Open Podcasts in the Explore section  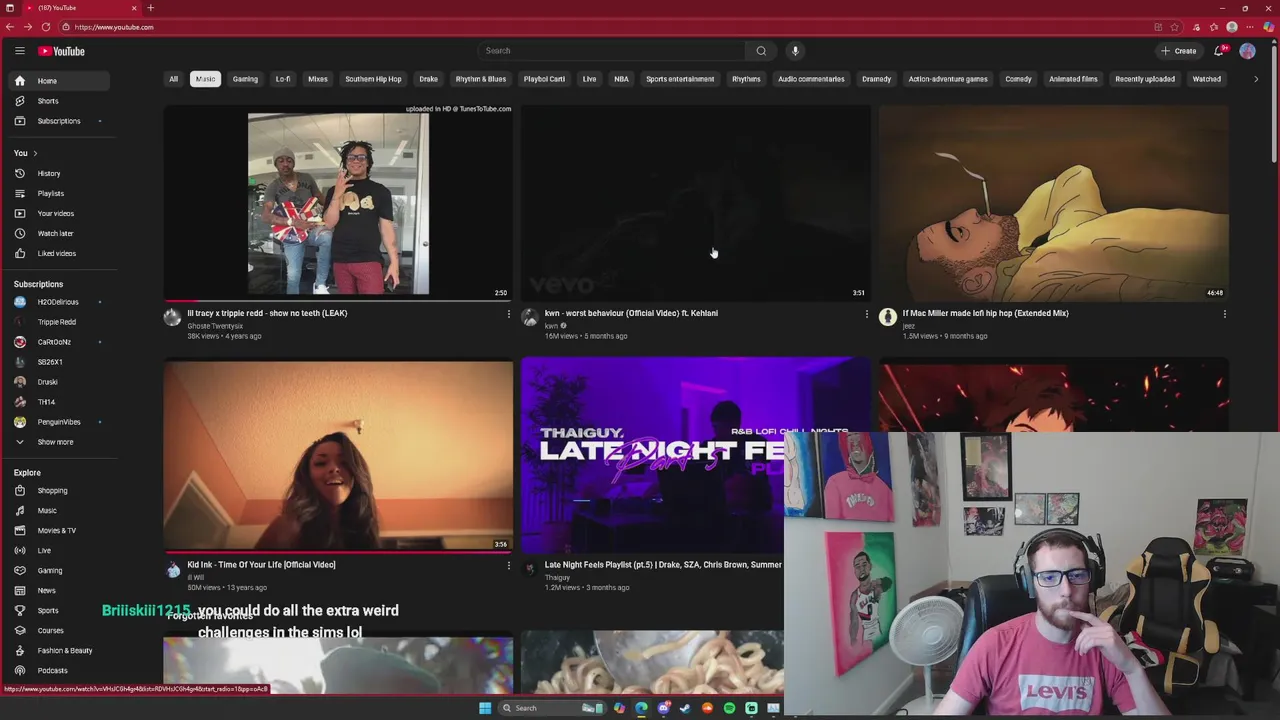[58, 670]
